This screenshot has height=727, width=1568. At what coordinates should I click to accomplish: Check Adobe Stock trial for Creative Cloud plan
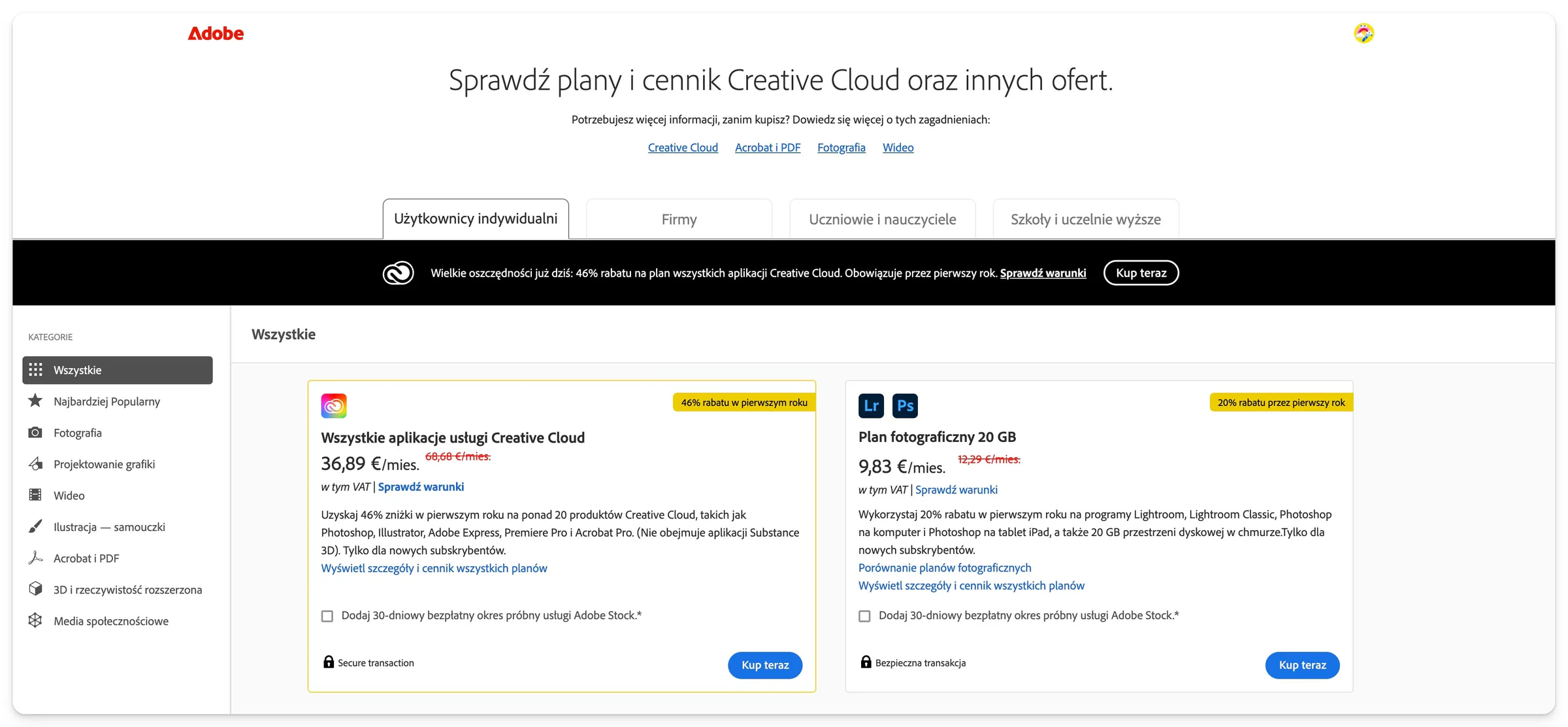tap(327, 616)
